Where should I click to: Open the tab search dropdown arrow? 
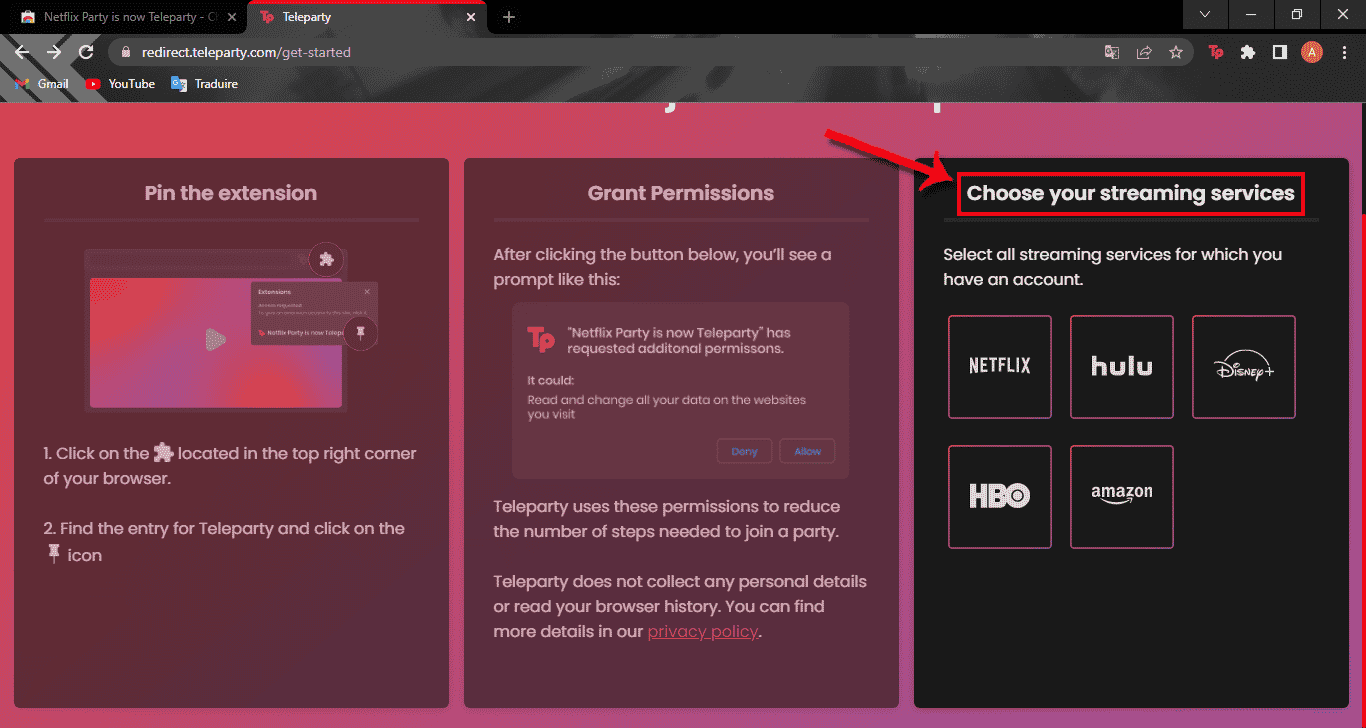click(x=1205, y=14)
